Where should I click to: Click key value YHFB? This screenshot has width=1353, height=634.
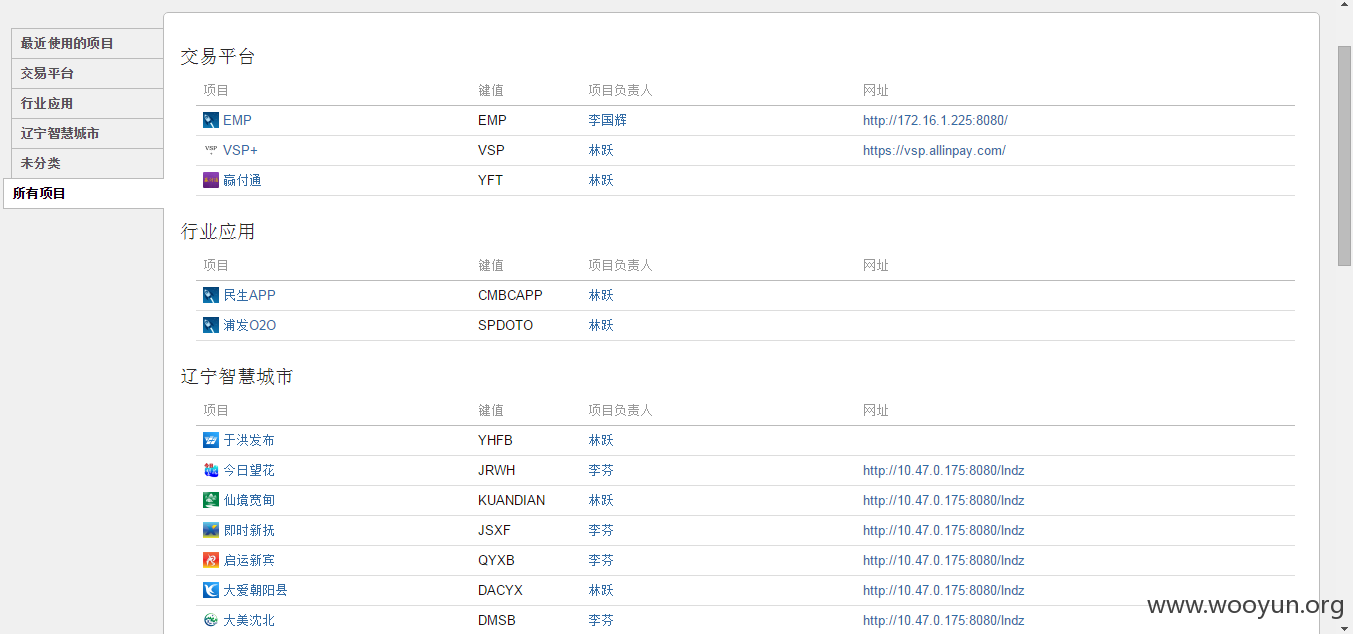(496, 440)
